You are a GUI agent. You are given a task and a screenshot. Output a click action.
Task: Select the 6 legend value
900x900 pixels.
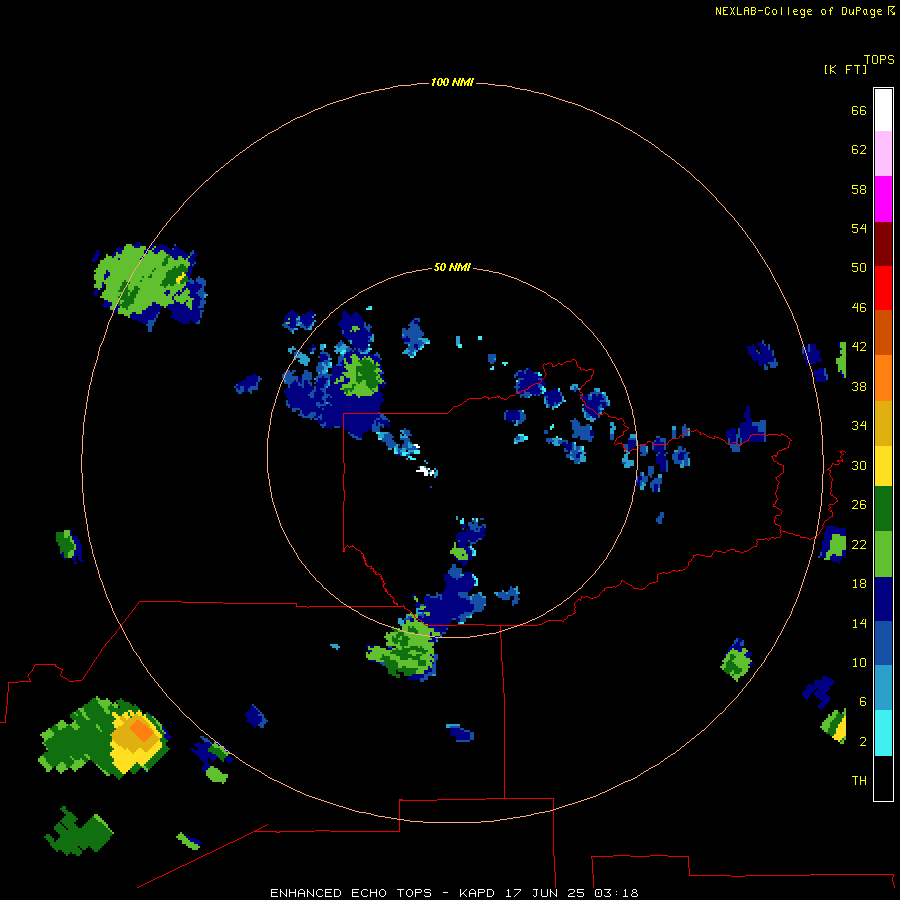[863, 702]
